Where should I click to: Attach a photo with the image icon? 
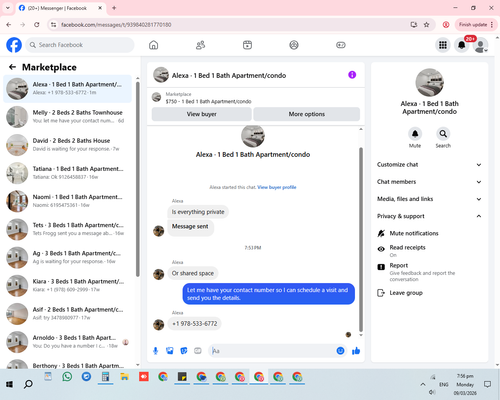click(170, 351)
